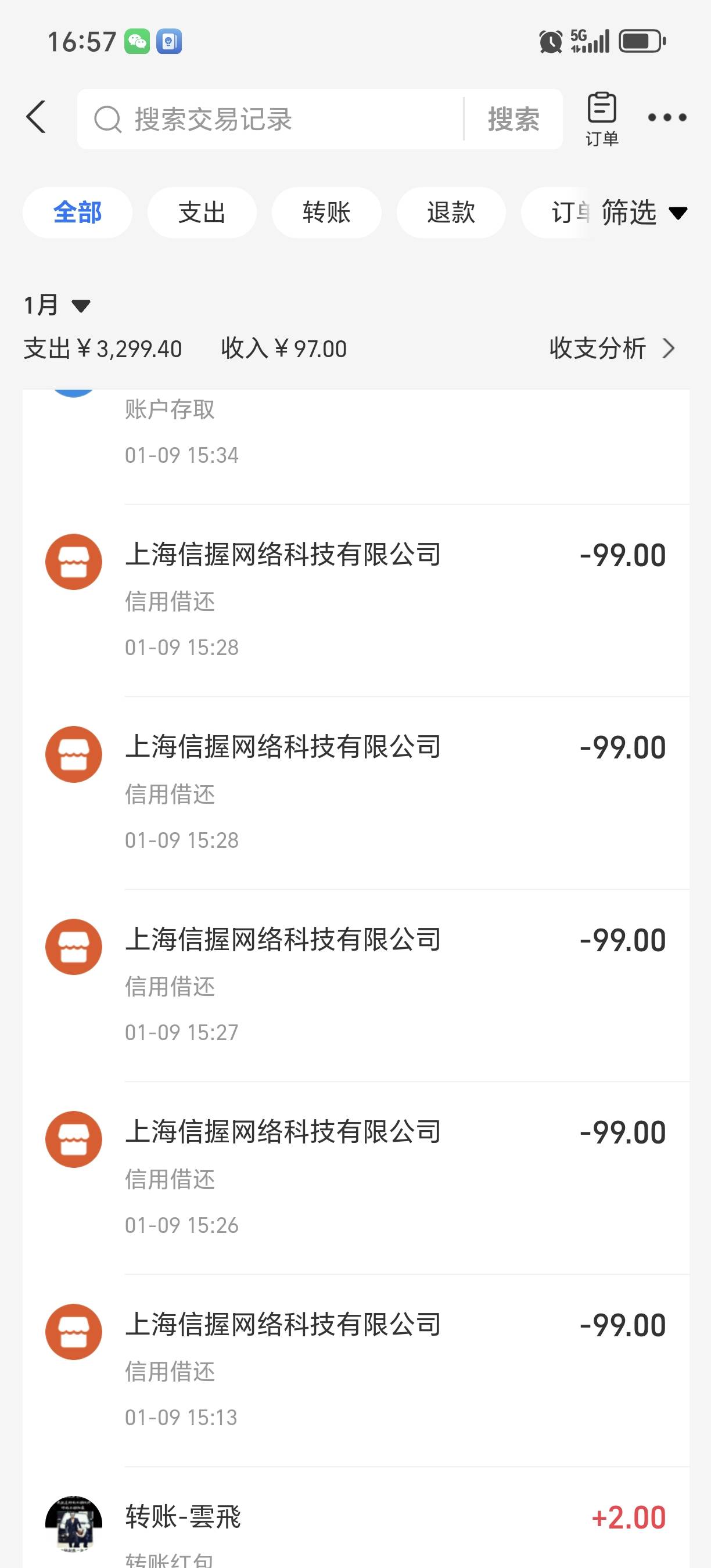Switch to the 退款 tab
The height and width of the screenshot is (1568, 711).
(x=450, y=213)
